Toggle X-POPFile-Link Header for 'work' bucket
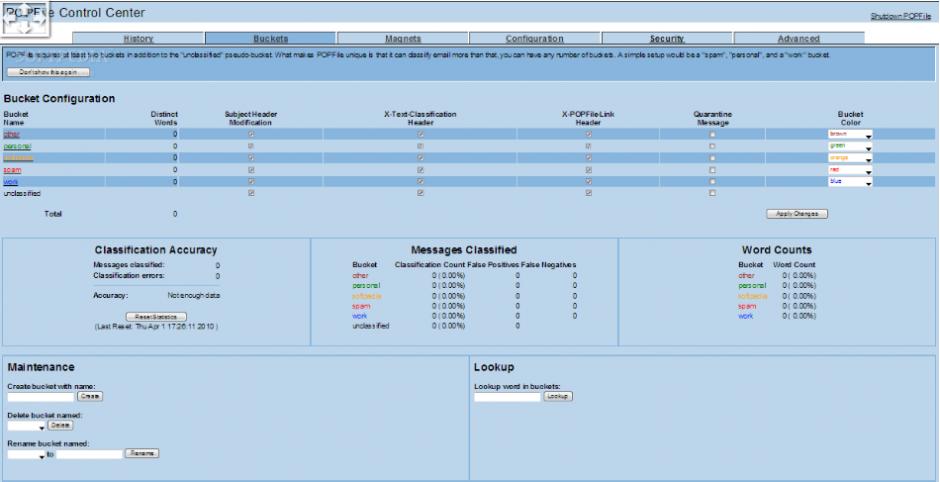 tap(588, 182)
